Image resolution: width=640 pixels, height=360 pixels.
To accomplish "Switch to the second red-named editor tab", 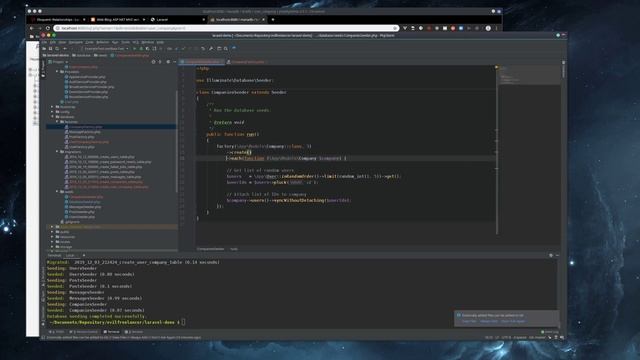I will click(246, 62).
